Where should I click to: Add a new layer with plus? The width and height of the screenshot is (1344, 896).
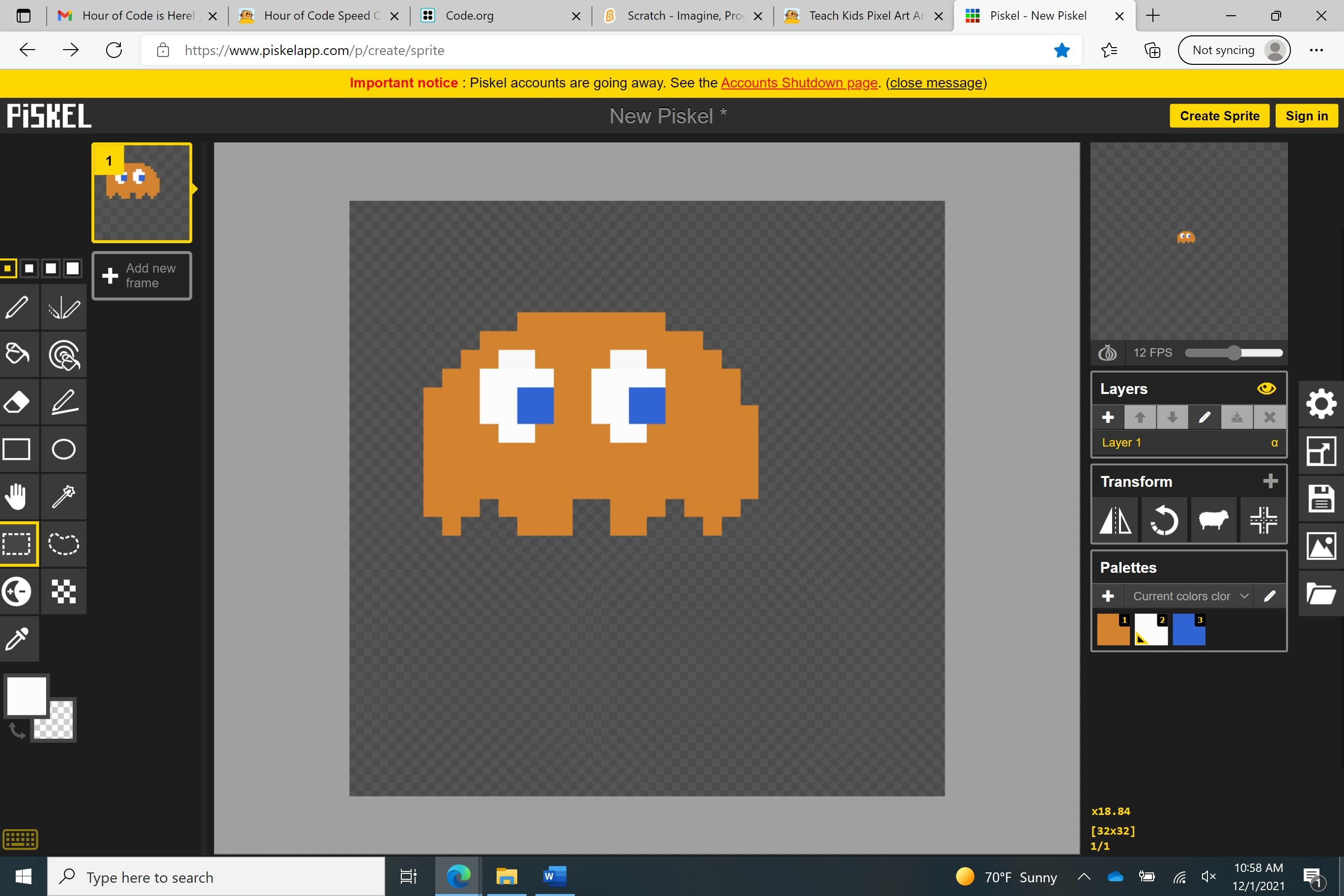(1108, 418)
